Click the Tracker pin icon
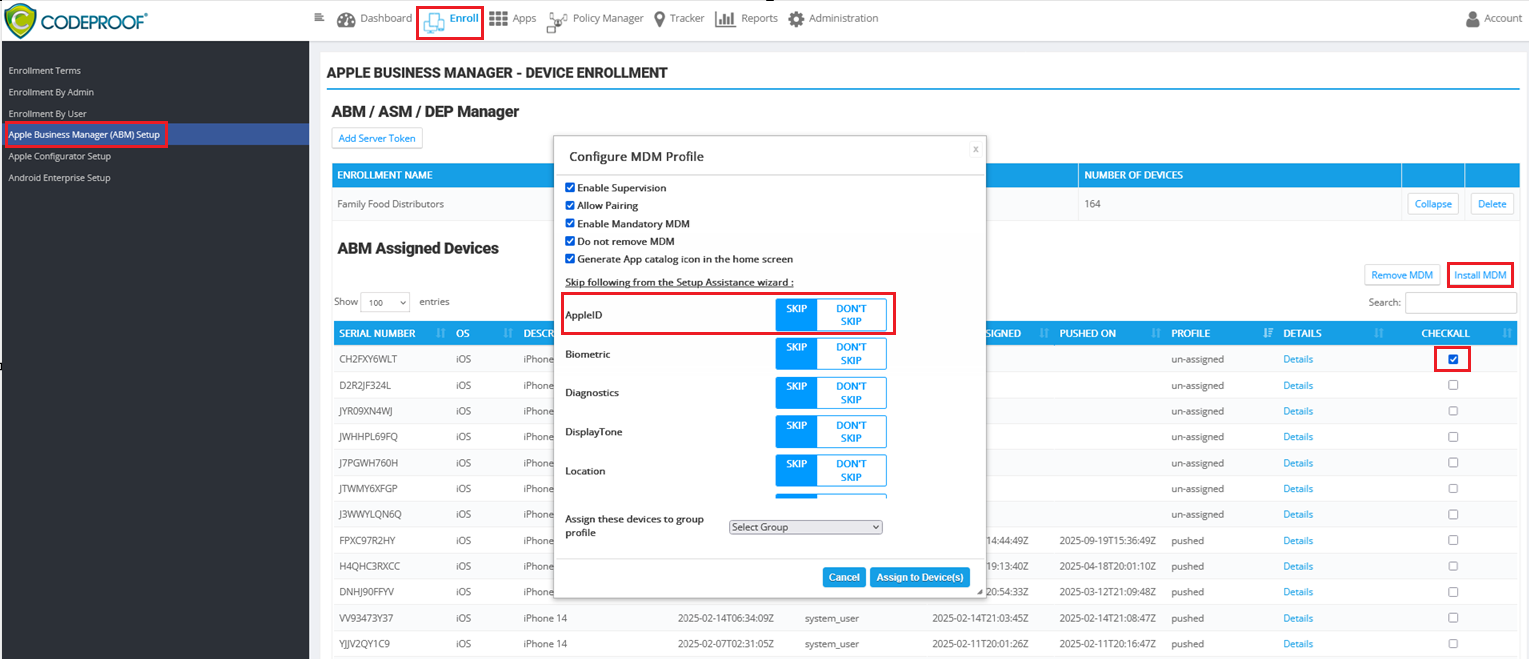 click(660, 20)
